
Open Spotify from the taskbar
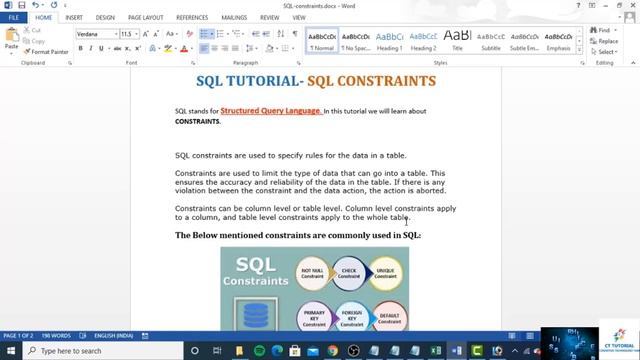tap(259, 351)
